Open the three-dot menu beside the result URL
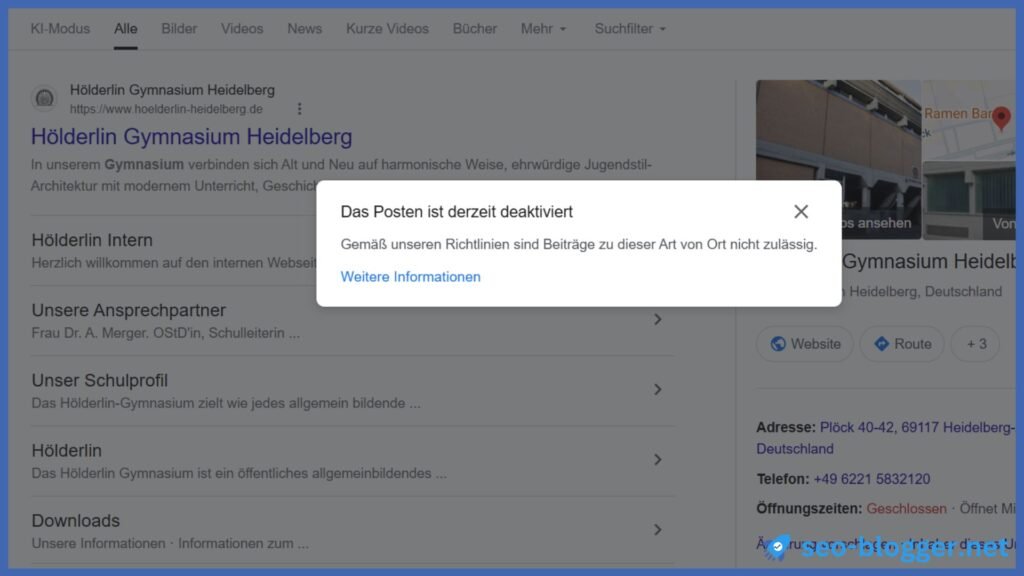 [x=299, y=109]
